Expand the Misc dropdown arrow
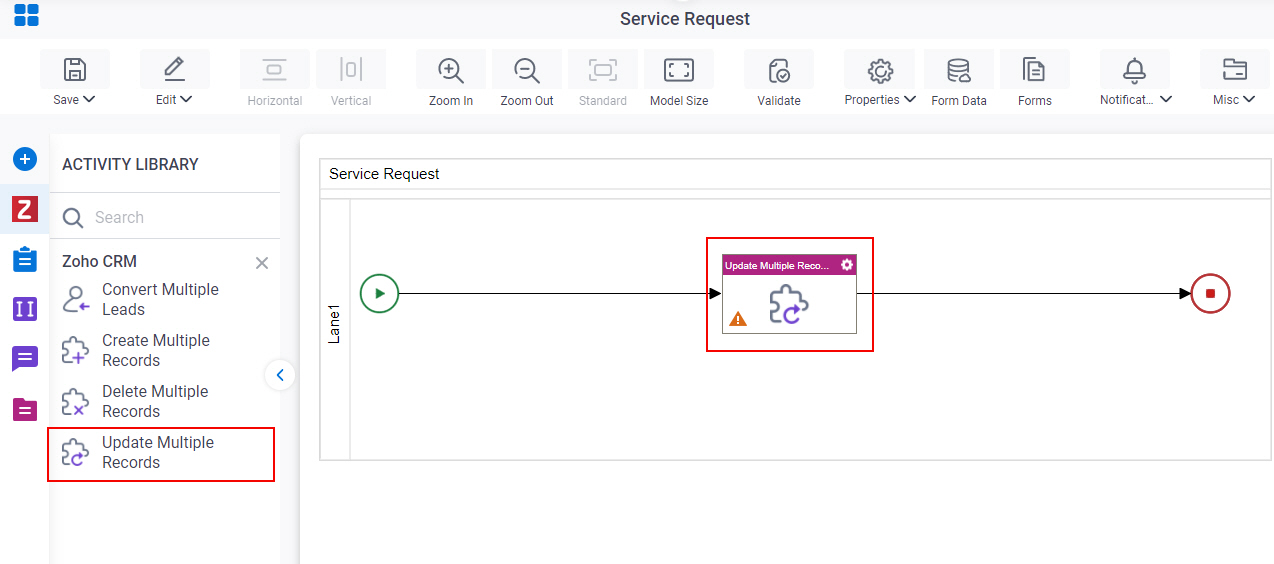Image resolution: width=1274 pixels, height=564 pixels. point(1250,99)
